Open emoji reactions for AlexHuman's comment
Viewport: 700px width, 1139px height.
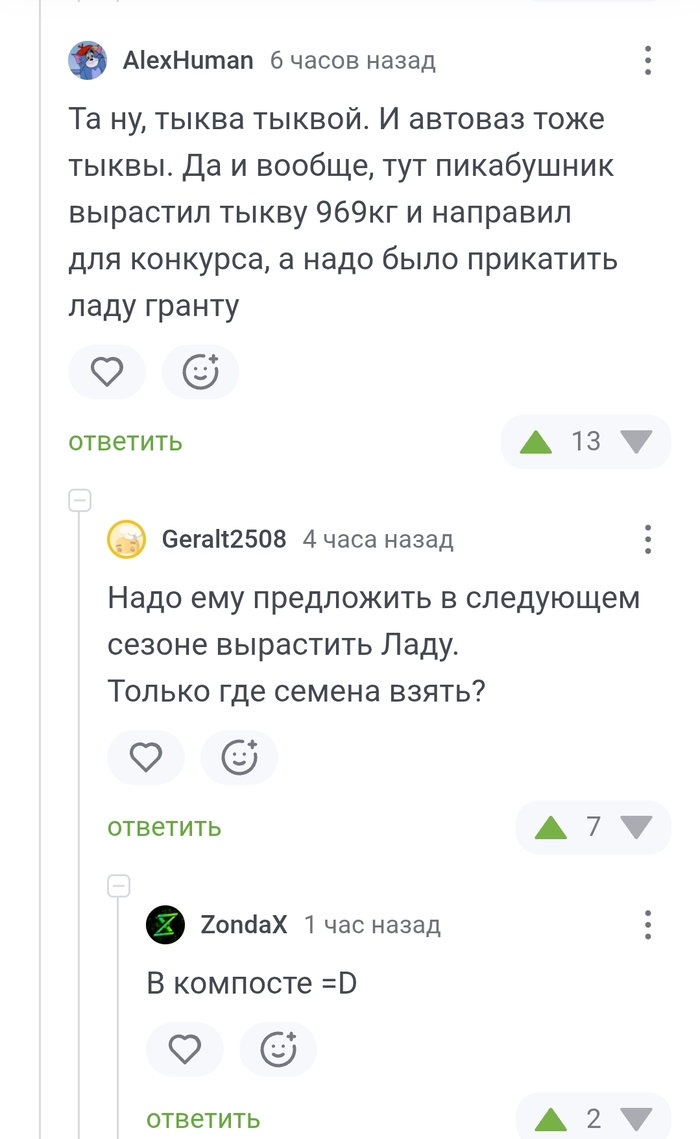coord(200,371)
